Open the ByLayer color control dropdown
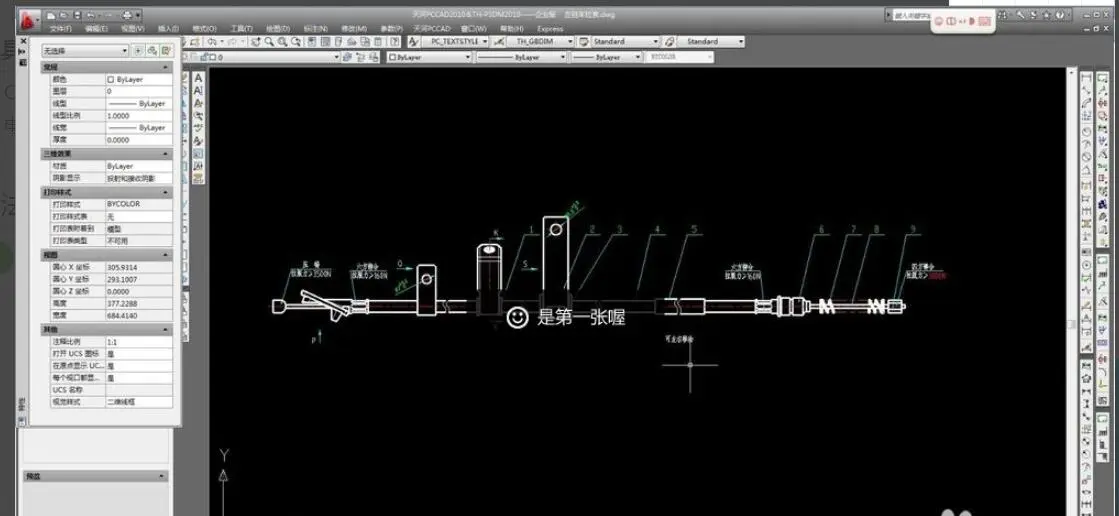Screen dimensions: 1119x516 click(430, 57)
